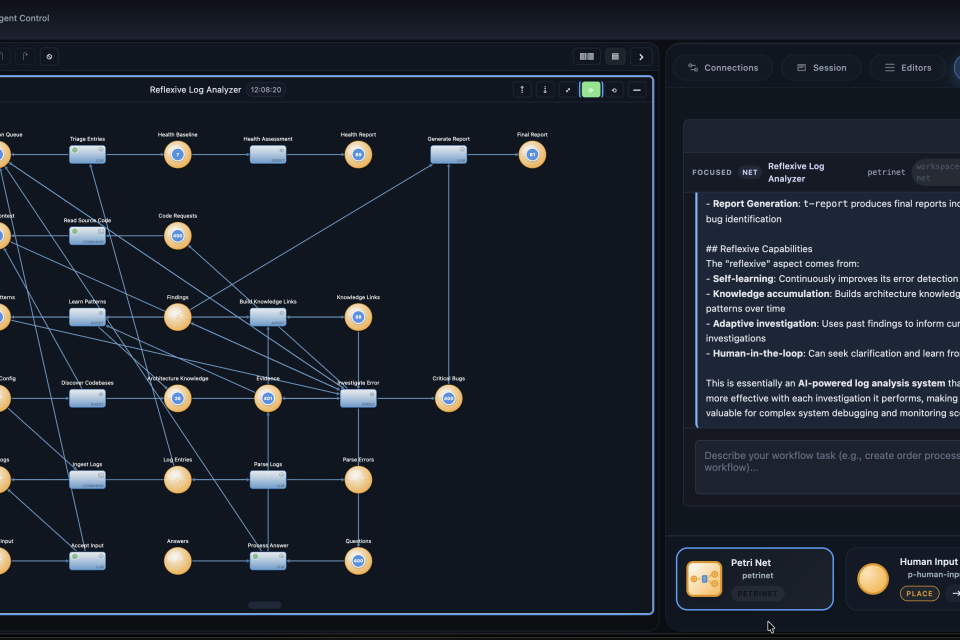Click the up arrow icon in net header
Viewport: 960px width, 640px height.
(522, 90)
